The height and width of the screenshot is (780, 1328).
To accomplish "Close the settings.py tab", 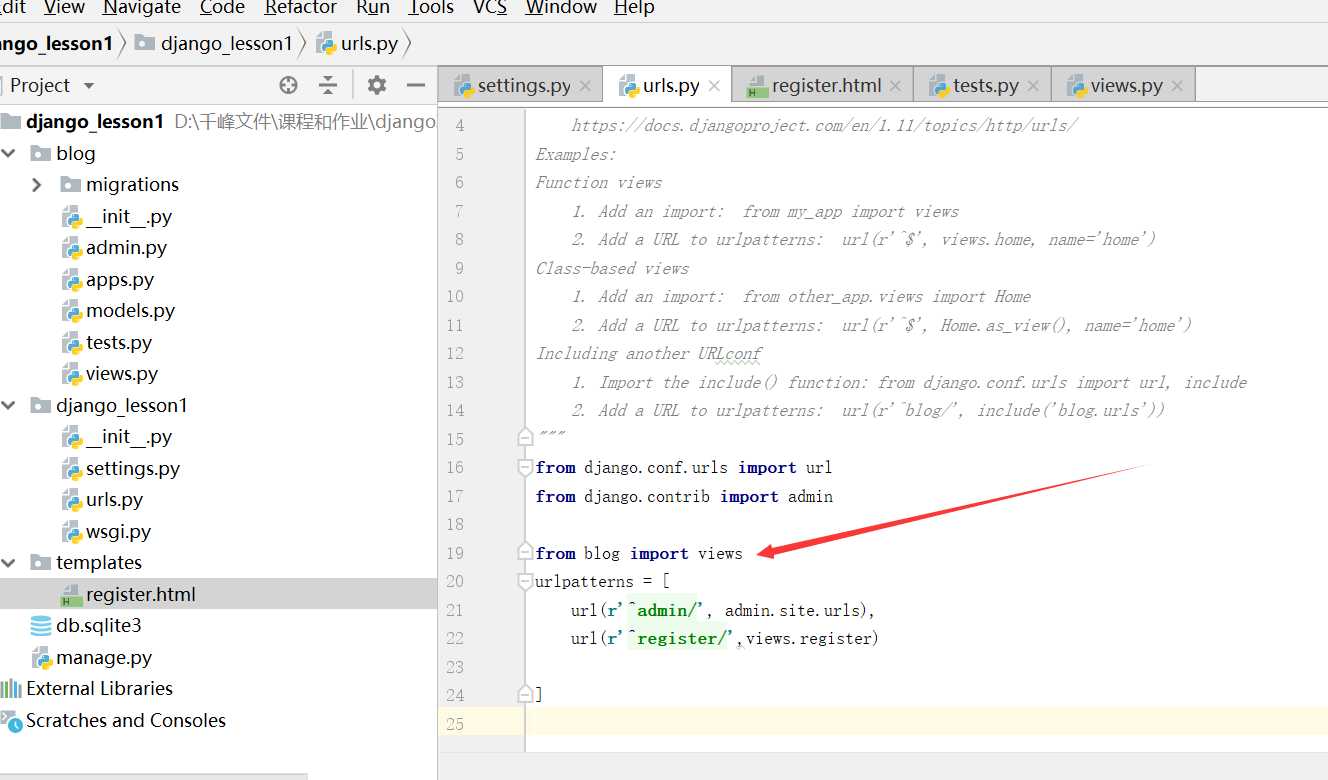I will coord(585,86).
